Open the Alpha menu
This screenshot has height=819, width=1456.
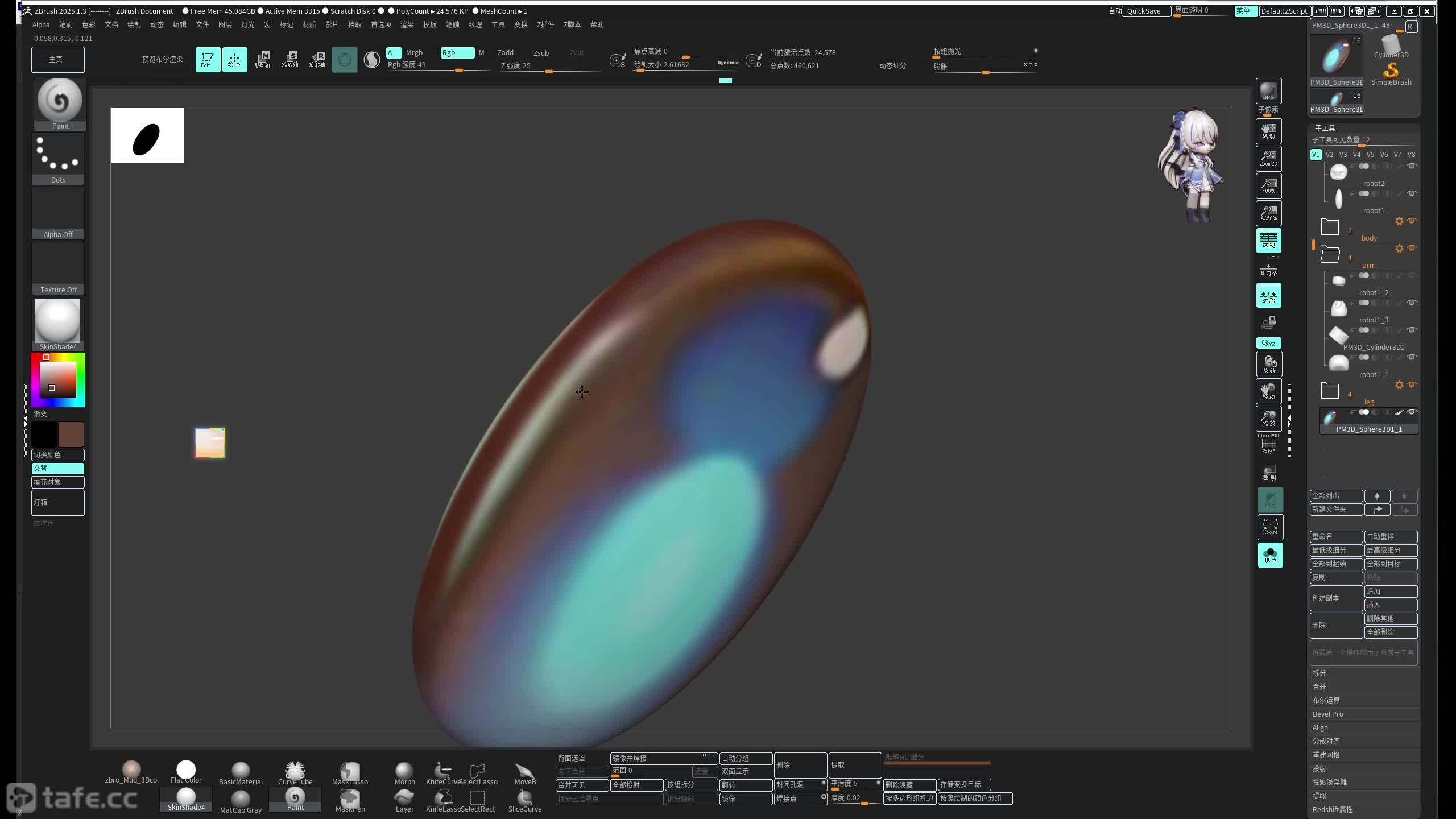(41, 24)
